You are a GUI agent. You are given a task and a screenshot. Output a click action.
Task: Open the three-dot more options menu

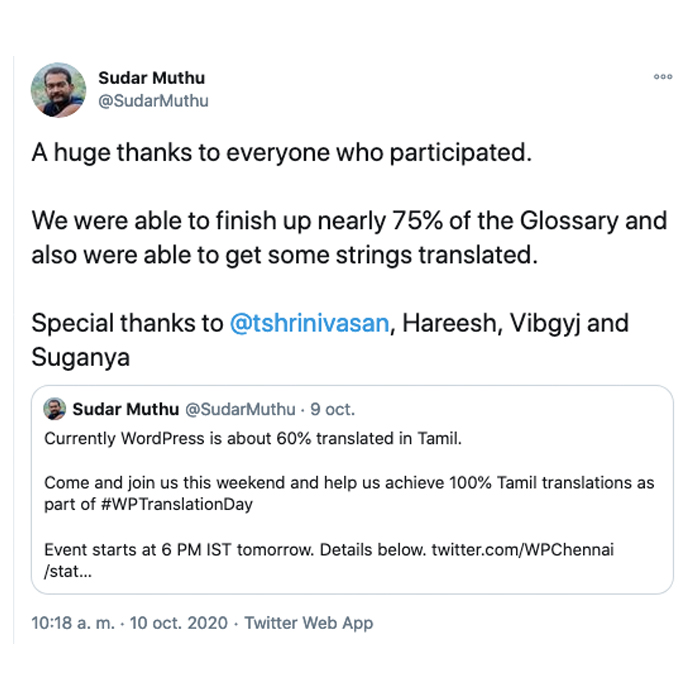pyautogui.click(x=663, y=77)
